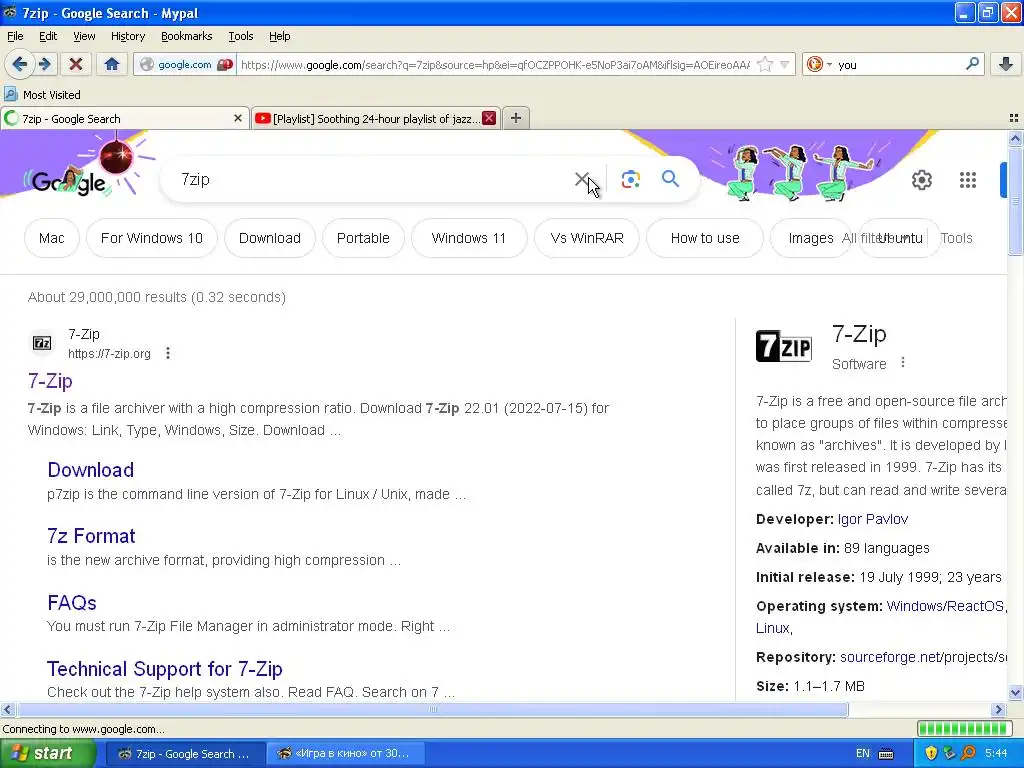This screenshot has width=1024, height=768.
Task: Open more options for 7-zip.org result
Action: (168, 353)
